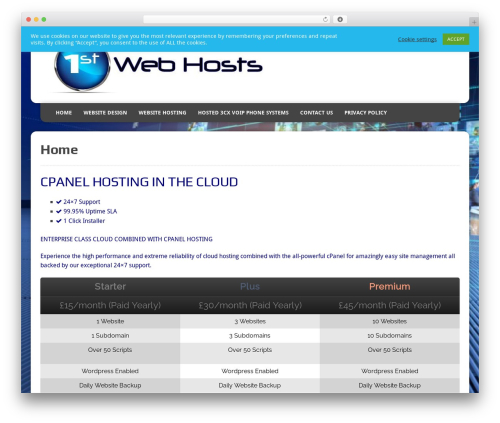Click Wordpress Enabled in Plus column
This screenshot has height=423, width=500.
250,371
